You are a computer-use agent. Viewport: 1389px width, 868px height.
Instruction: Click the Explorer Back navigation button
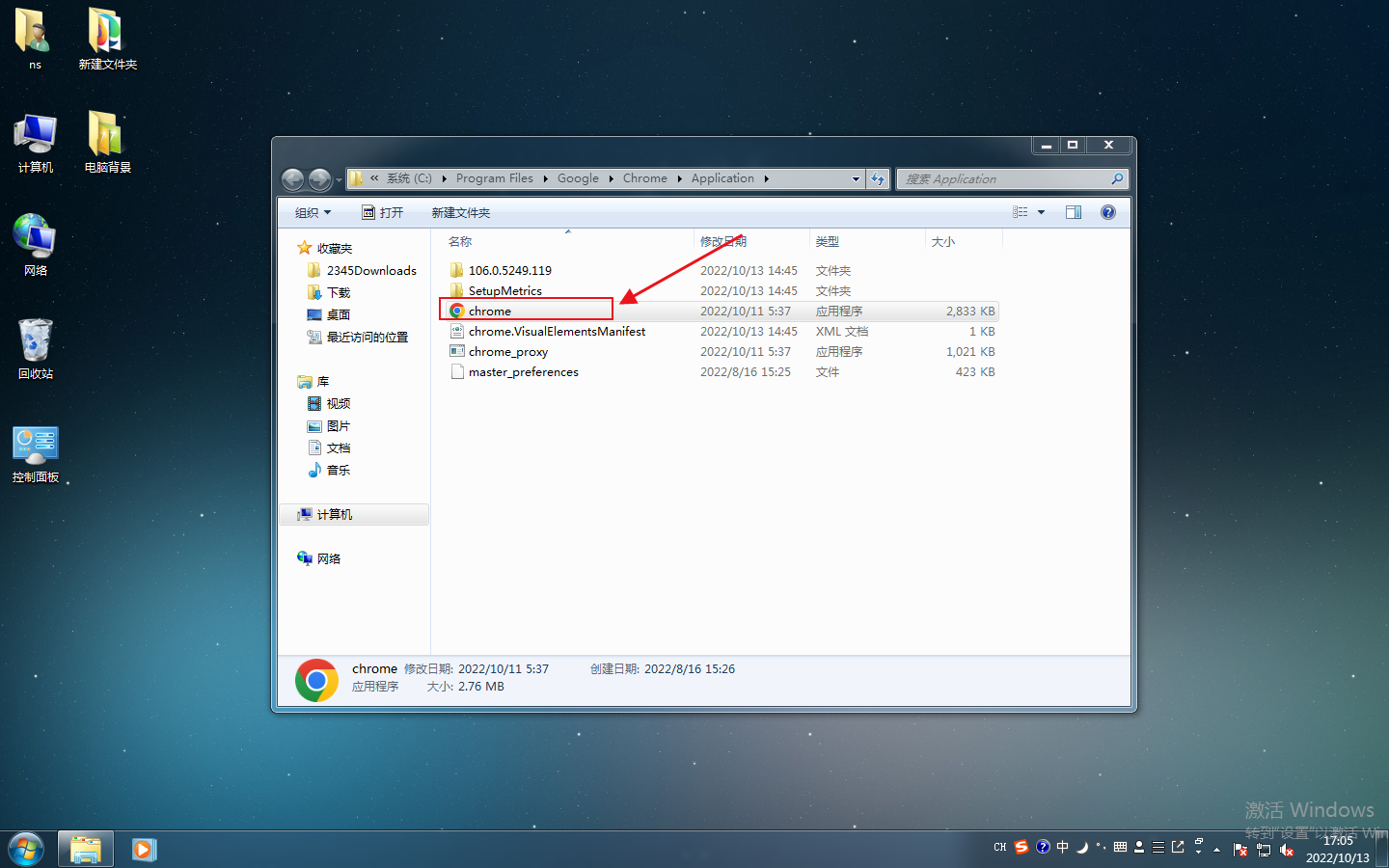292,179
